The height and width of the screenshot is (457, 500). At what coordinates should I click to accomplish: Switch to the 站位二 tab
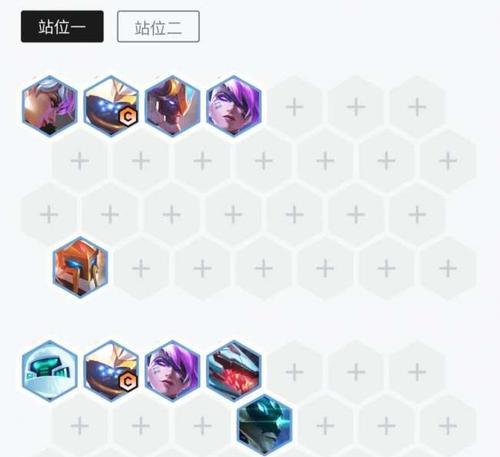pyautogui.click(x=158, y=27)
